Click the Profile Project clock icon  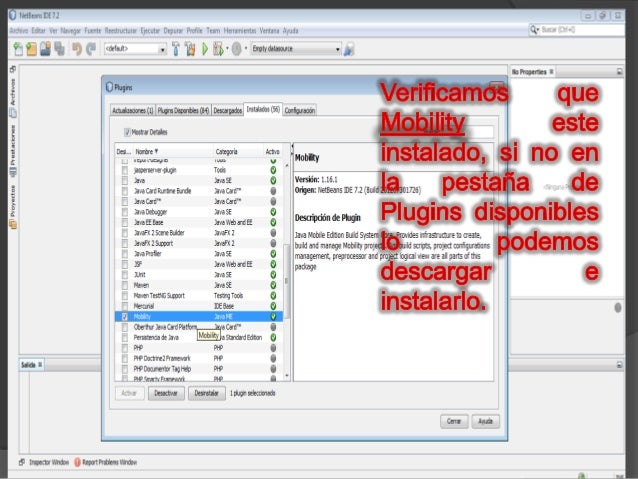pos(237,49)
